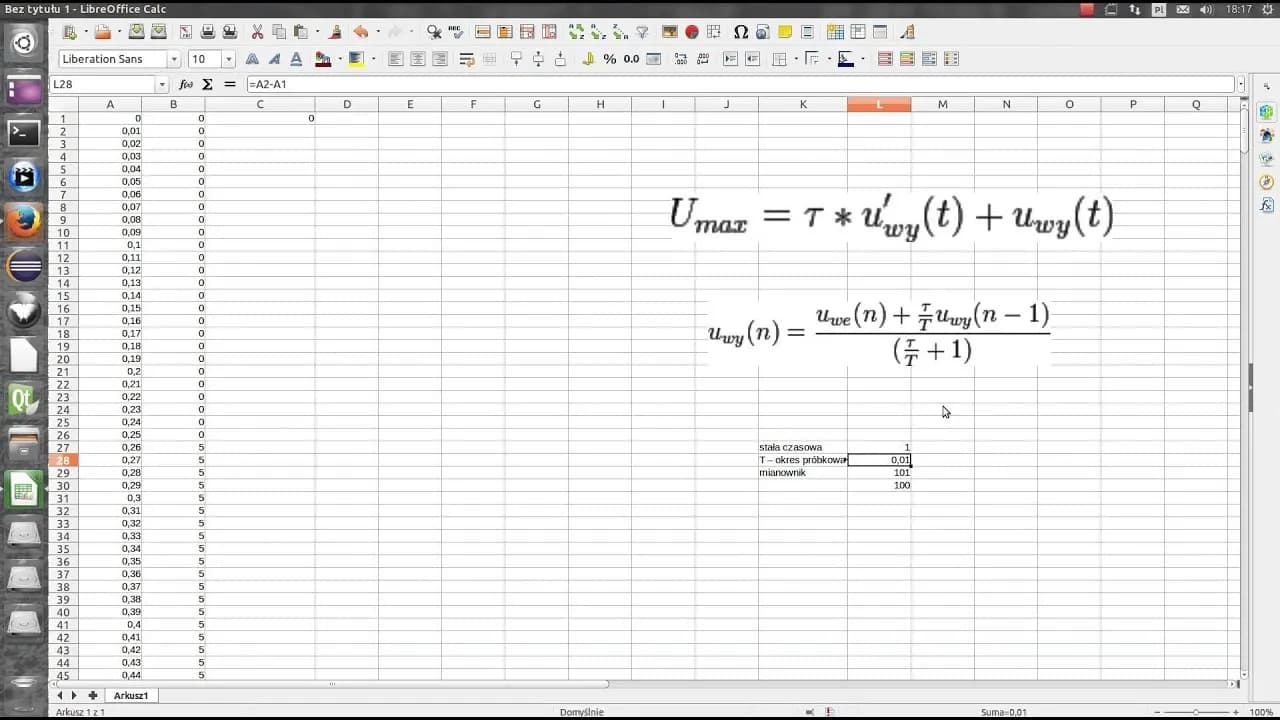Click the Undo arrow icon
Image resolution: width=1280 pixels, height=720 pixels.
361,32
